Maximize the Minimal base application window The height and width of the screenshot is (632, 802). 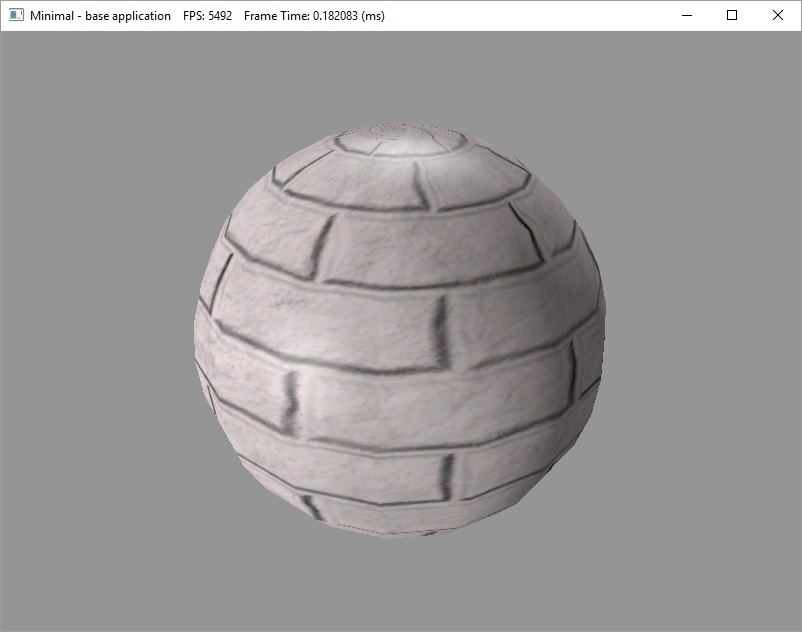pyautogui.click(x=732, y=16)
